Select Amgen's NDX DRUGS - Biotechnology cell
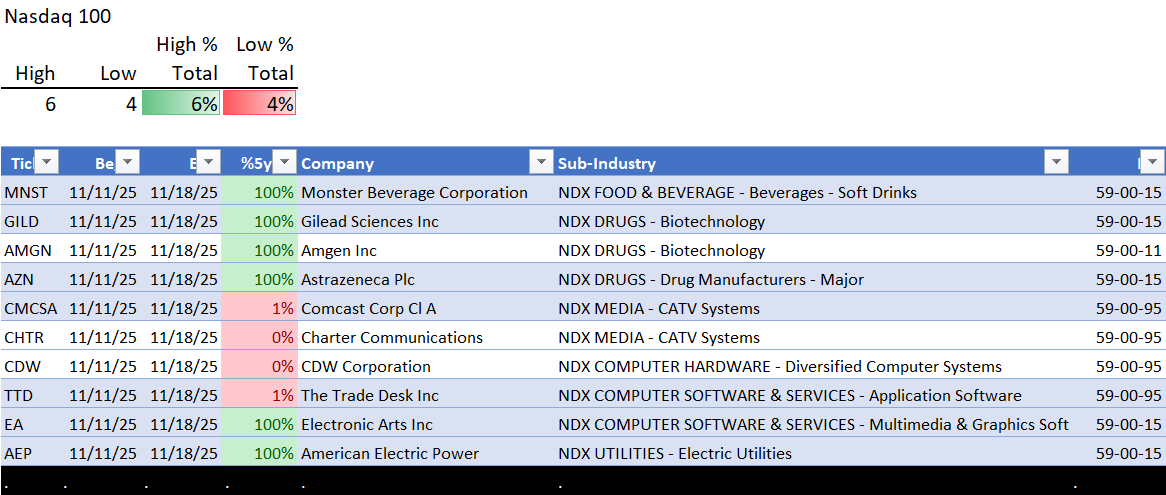Image resolution: width=1166 pixels, height=495 pixels. click(661, 250)
